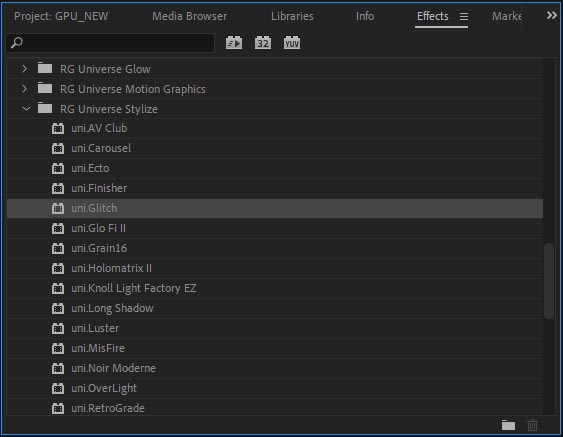Click the effect icon next to uni.RetroGrade
563x437 pixels.
pyautogui.click(x=58, y=408)
